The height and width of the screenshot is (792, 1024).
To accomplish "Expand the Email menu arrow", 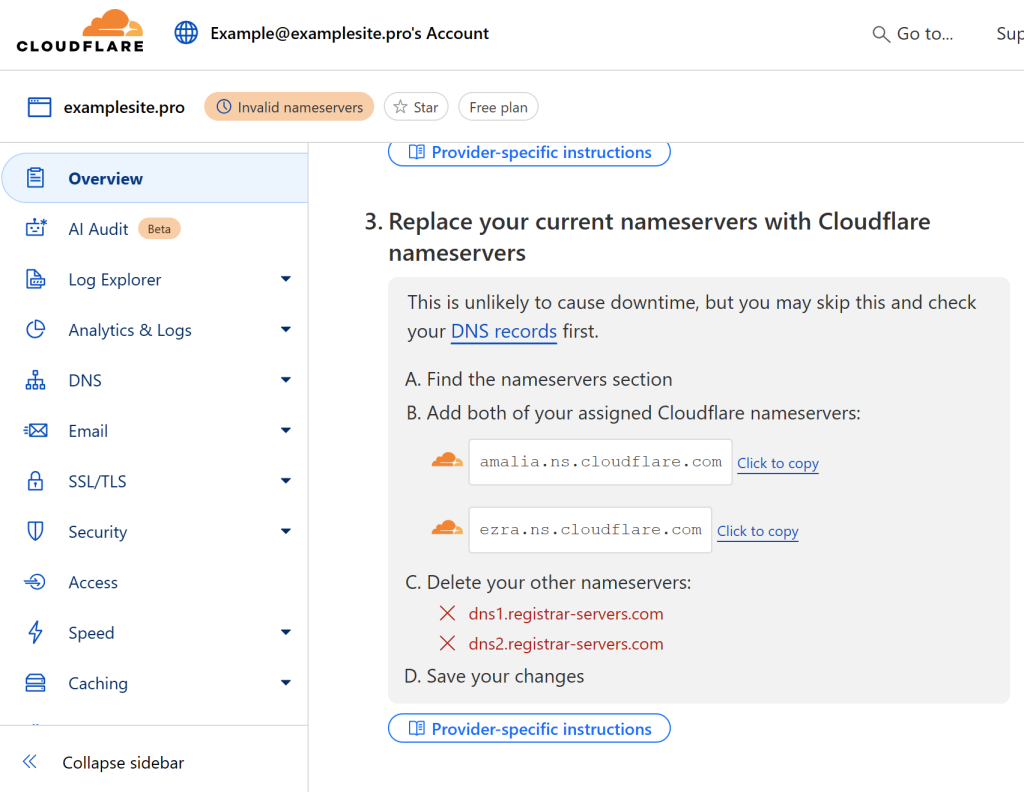I will point(286,431).
